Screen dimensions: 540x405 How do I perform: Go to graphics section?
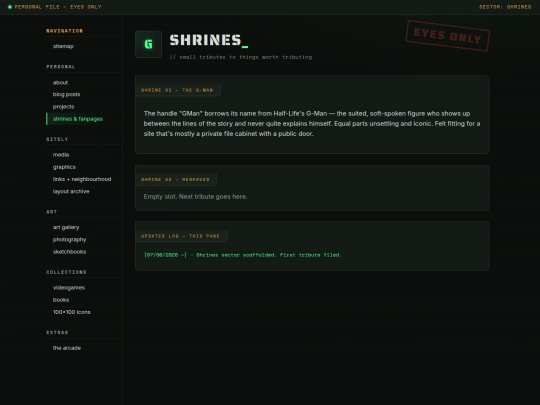tap(64, 167)
